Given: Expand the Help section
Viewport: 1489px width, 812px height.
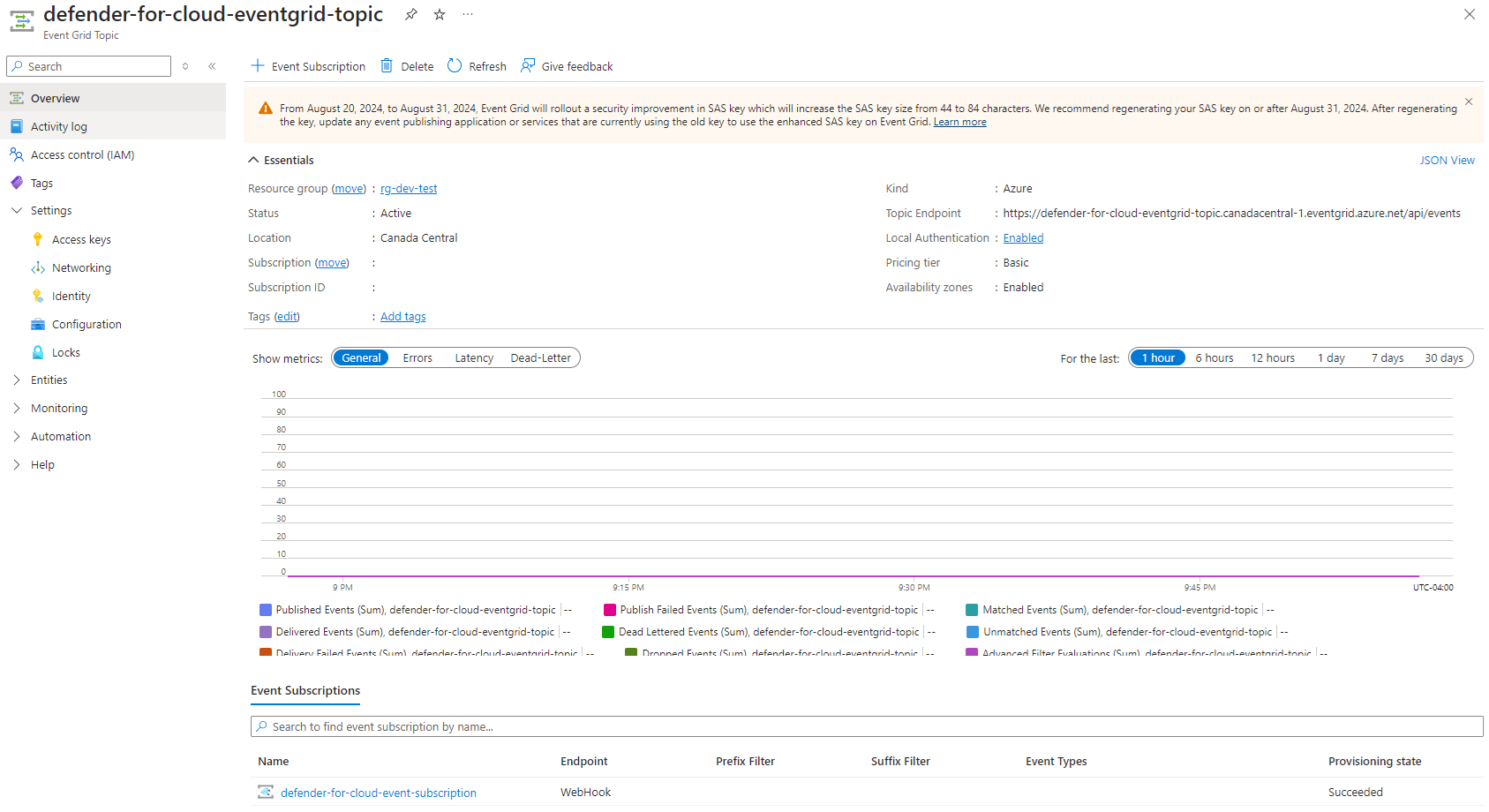Looking at the screenshot, I should coord(17,464).
